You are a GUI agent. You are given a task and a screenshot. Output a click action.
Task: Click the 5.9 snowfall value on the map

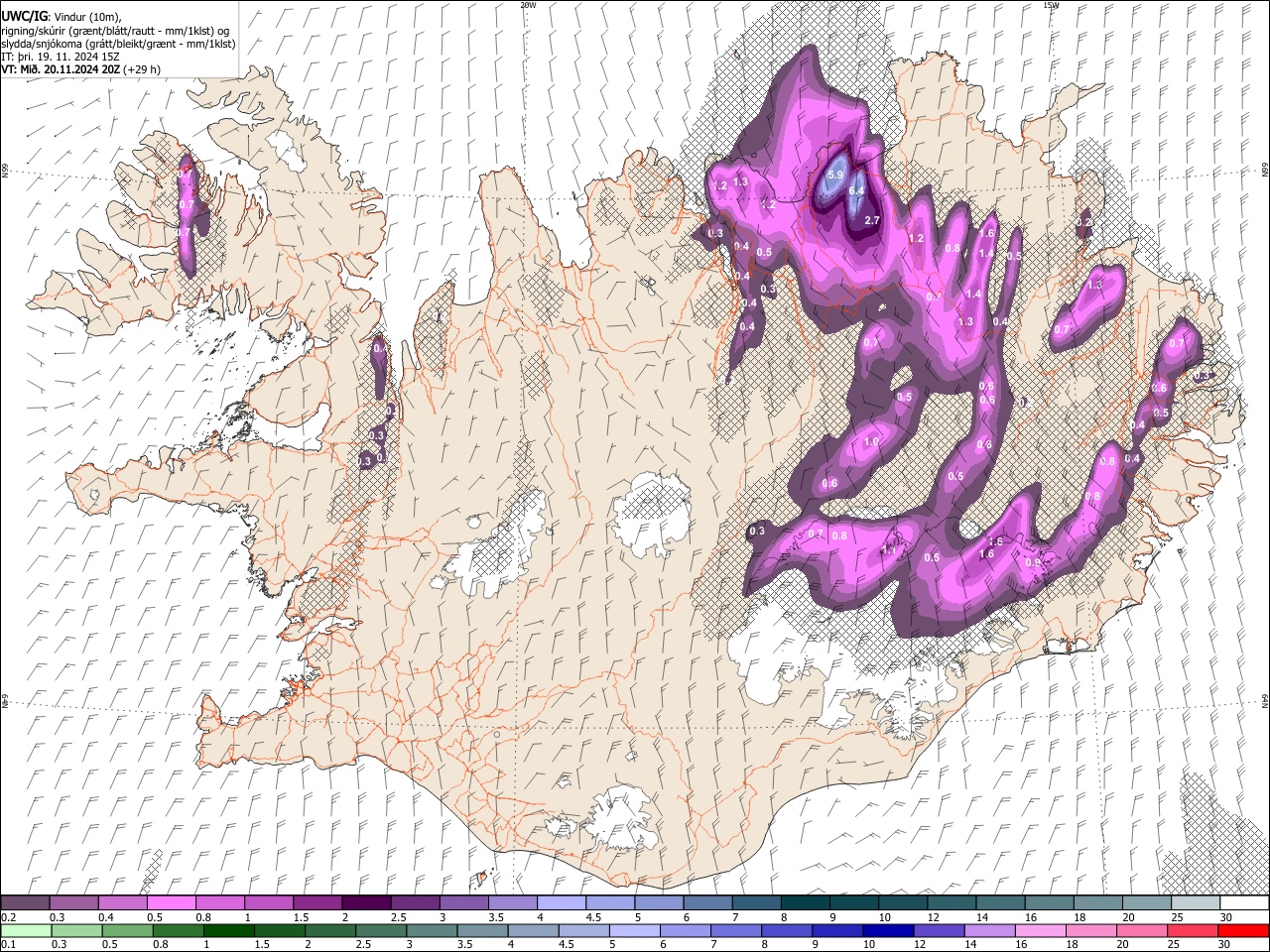[x=834, y=175]
